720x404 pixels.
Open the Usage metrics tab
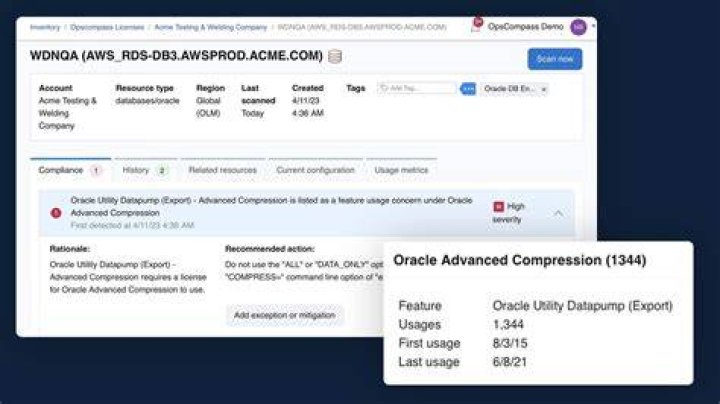point(401,170)
